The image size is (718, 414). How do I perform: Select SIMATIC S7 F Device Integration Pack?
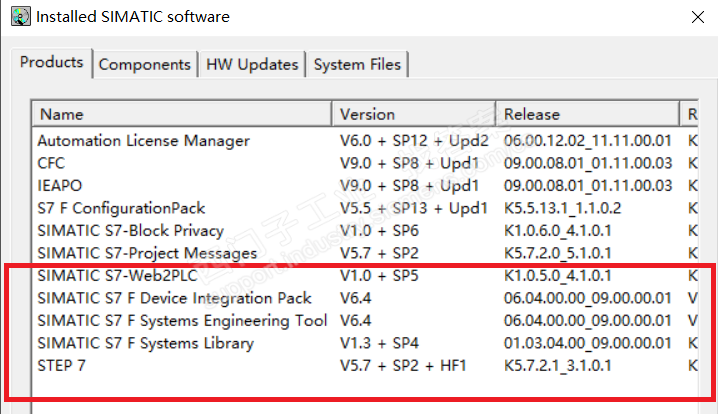pos(175,298)
